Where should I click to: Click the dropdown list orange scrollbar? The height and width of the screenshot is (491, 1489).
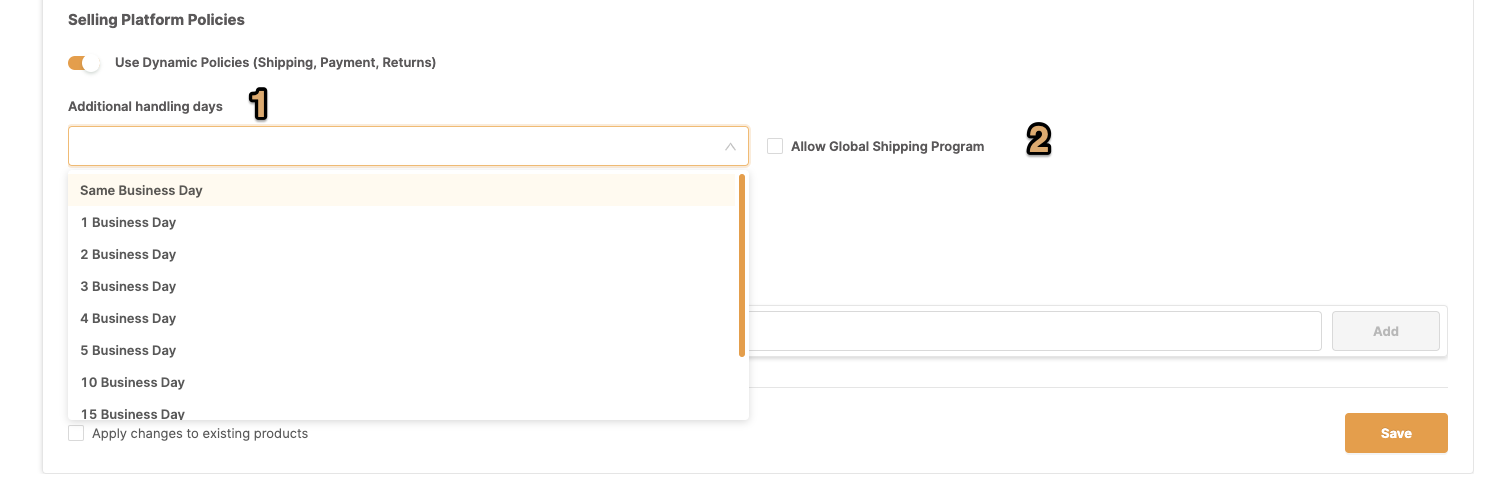pos(741,265)
